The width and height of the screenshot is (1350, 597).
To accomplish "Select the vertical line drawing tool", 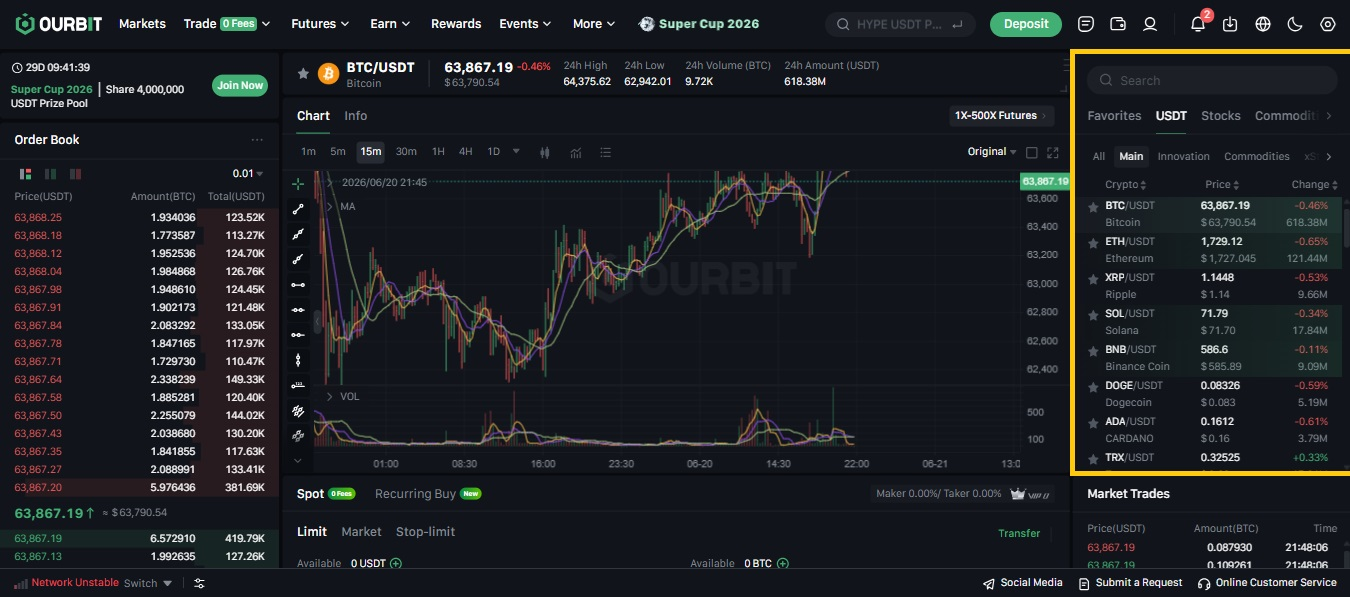I will (x=298, y=360).
